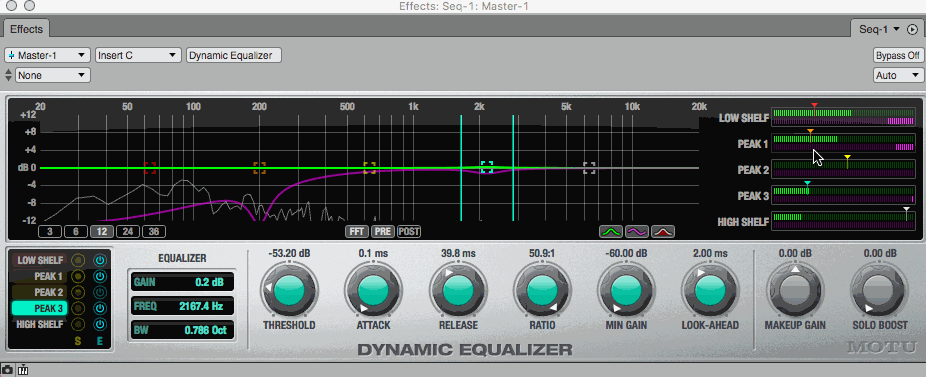Click the FREQ 2167.4 Hz value field
The image size is (926, 377).
point(182,306)
